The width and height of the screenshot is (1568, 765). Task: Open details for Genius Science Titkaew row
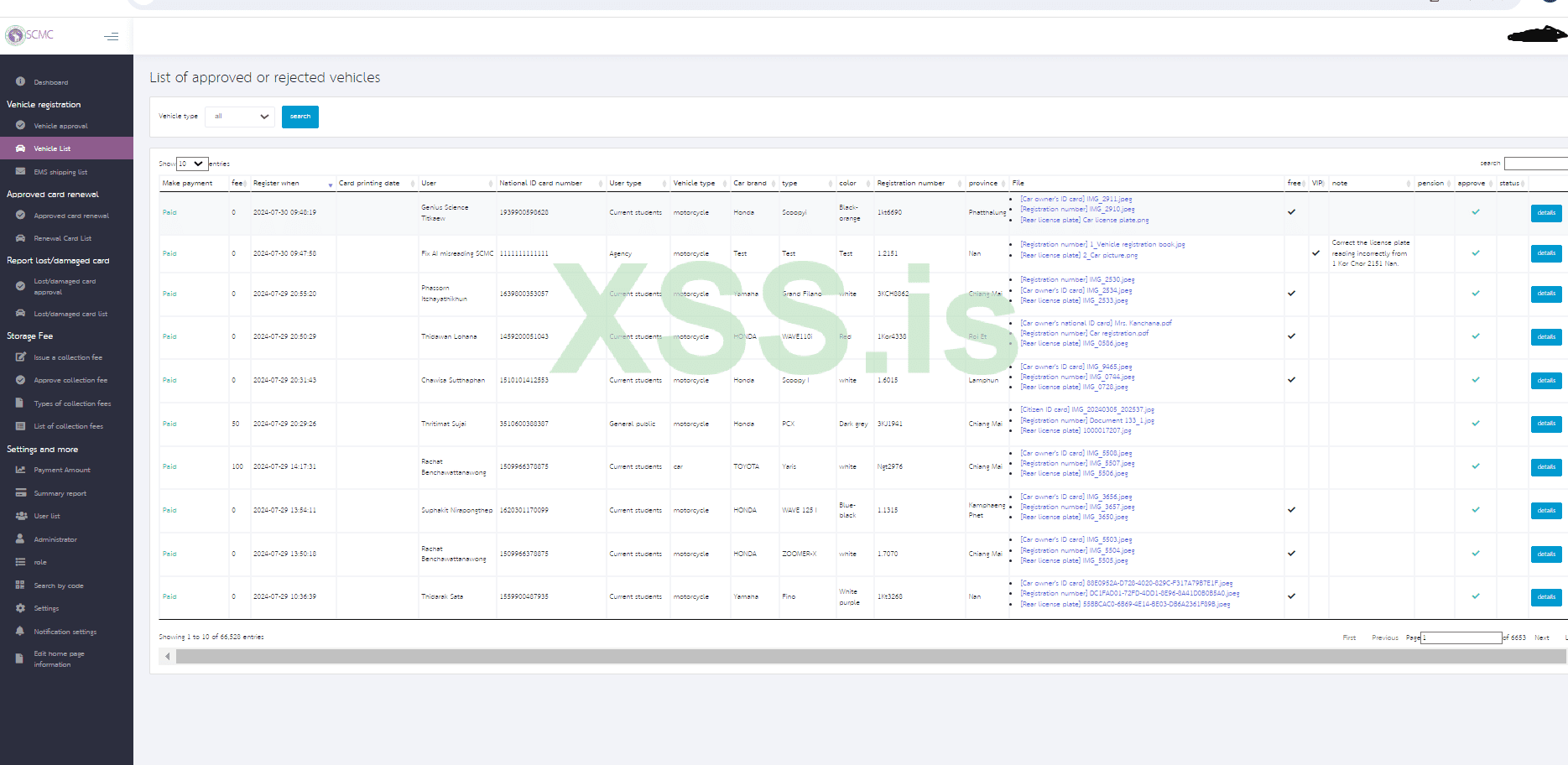point(1546,213)
